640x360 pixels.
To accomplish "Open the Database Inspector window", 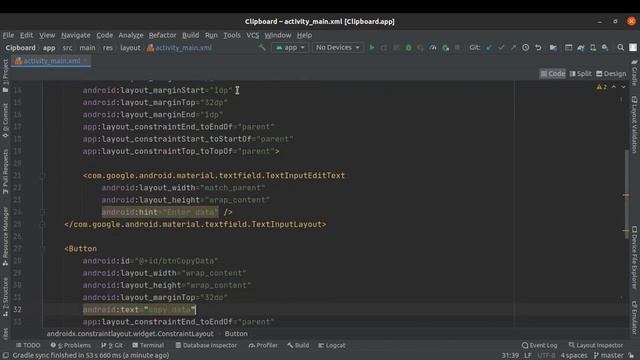I will pos(206,345).
